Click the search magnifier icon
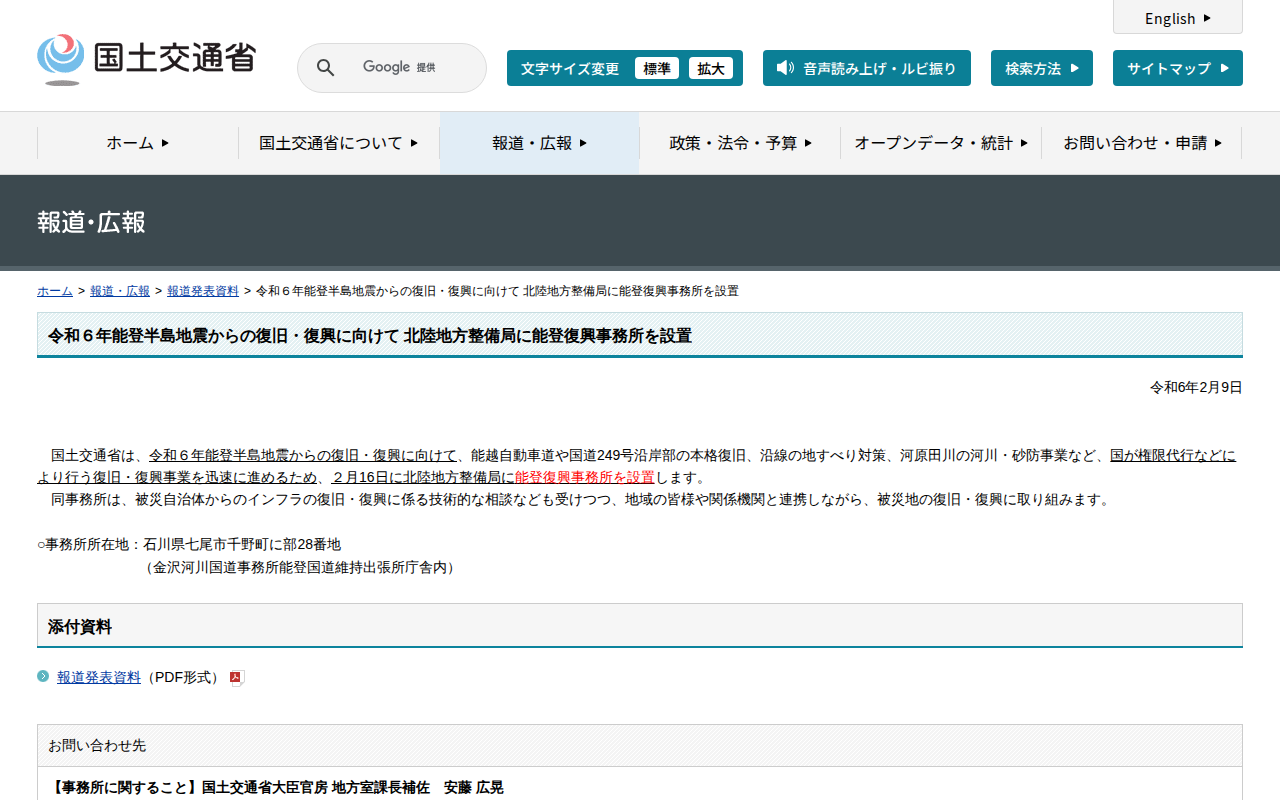Screen dimensions: 1280x800 point(325,68)
